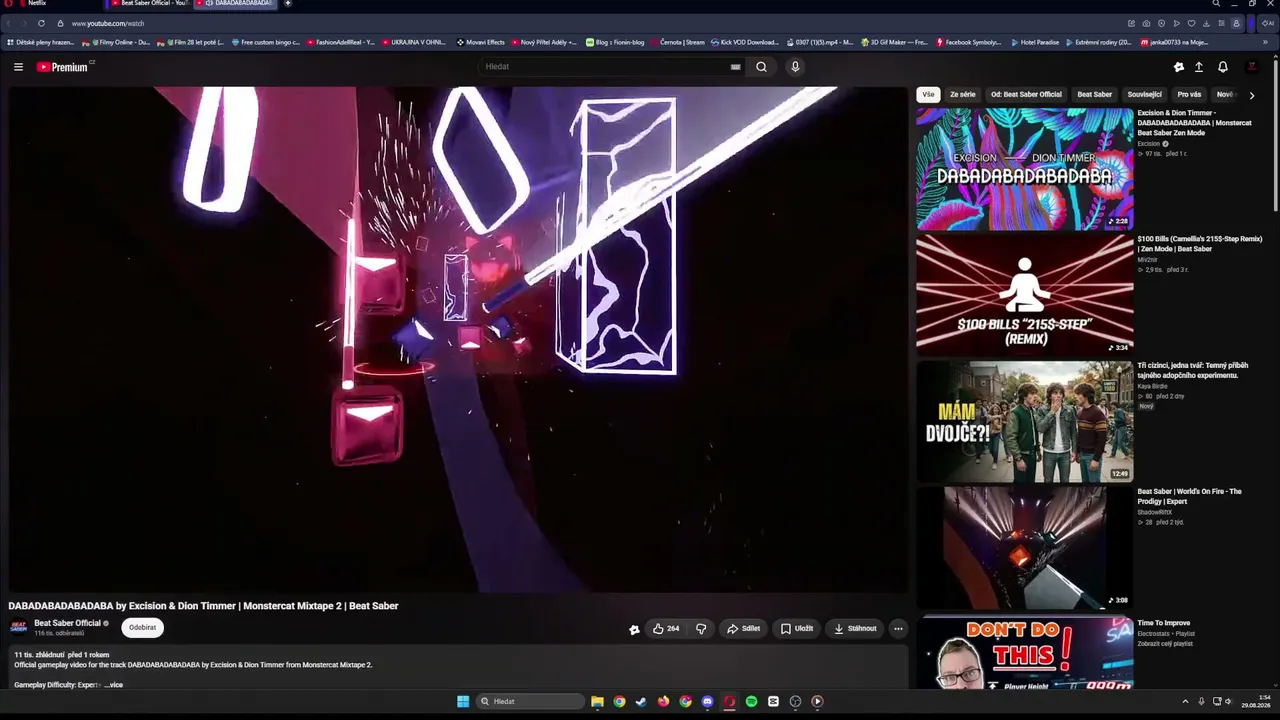Reload the page in the browser toolbar

coord(41,23)
